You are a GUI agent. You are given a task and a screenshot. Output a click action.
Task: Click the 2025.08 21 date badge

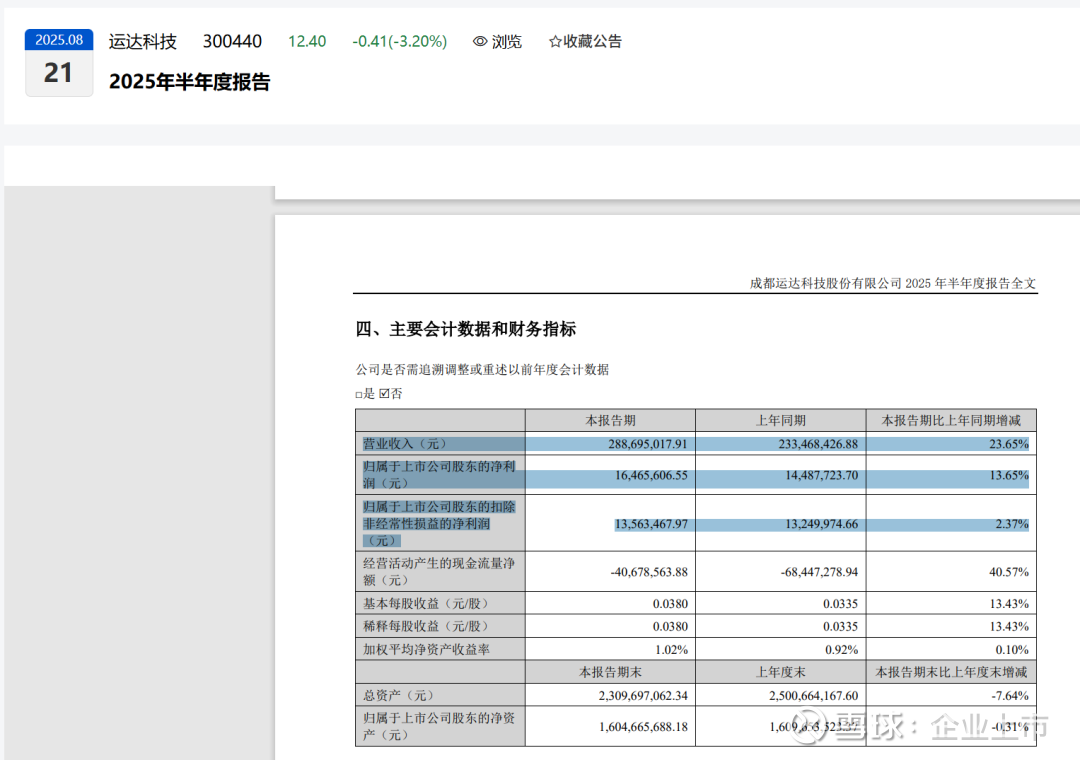click(59, 63)
